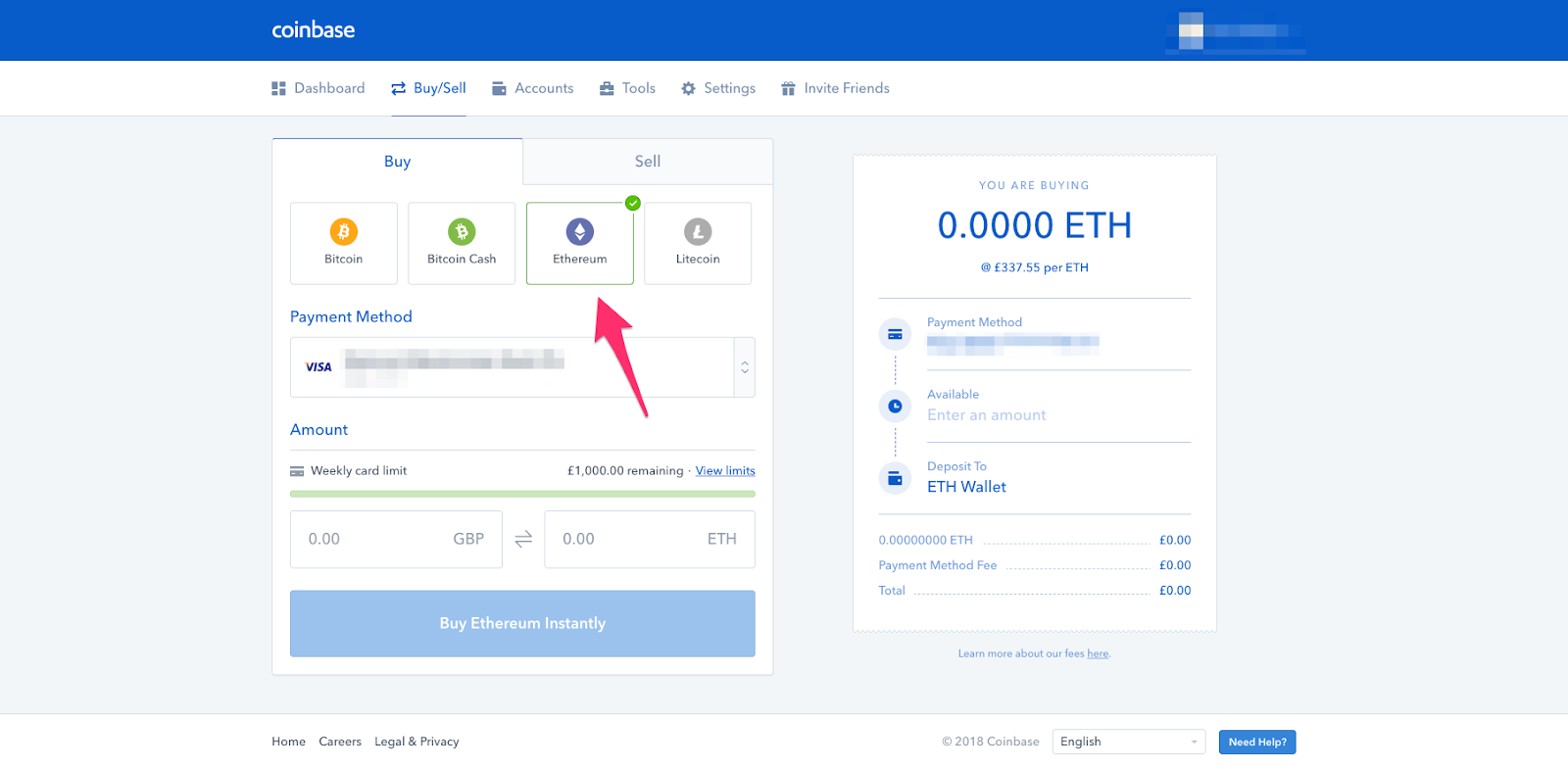Open the Invite Friends page

835,88
